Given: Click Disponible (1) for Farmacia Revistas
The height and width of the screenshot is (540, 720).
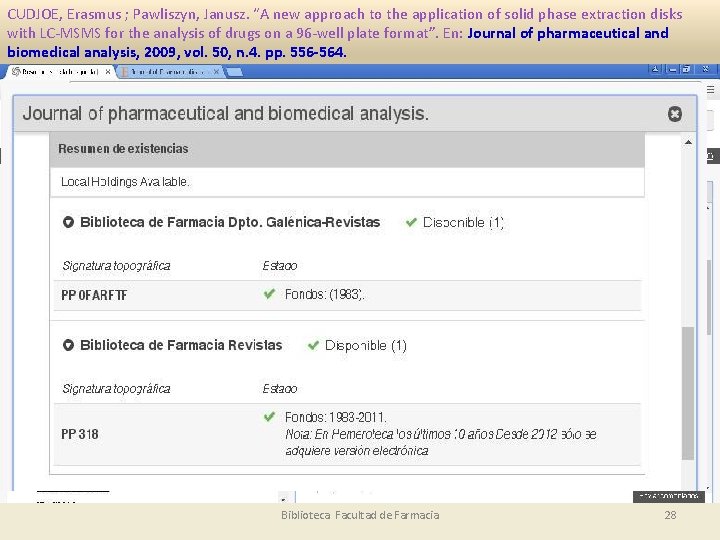Looking at the screenshot, I should (366, 346).
